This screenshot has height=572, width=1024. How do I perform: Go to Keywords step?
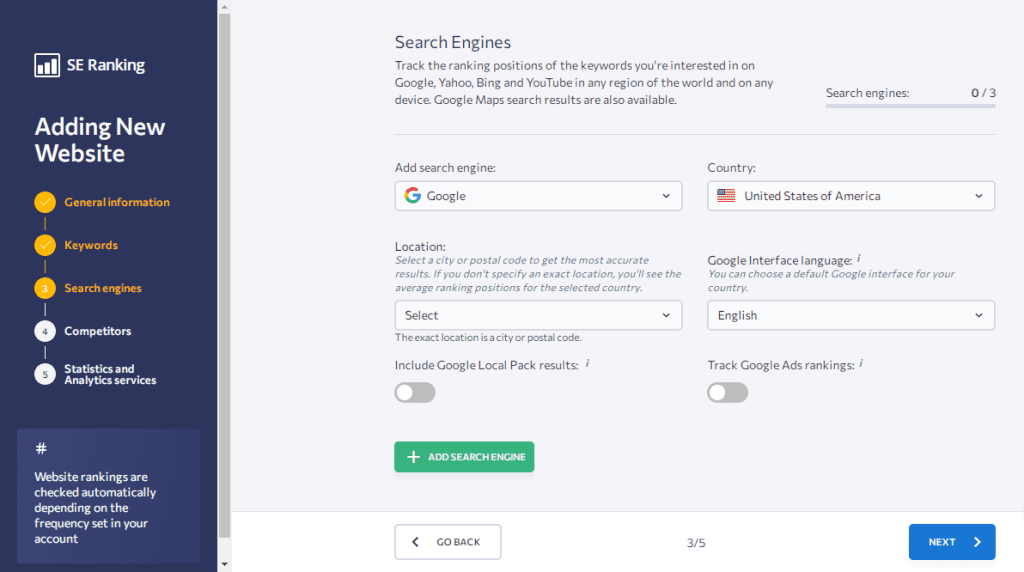[x=91, y=246]
